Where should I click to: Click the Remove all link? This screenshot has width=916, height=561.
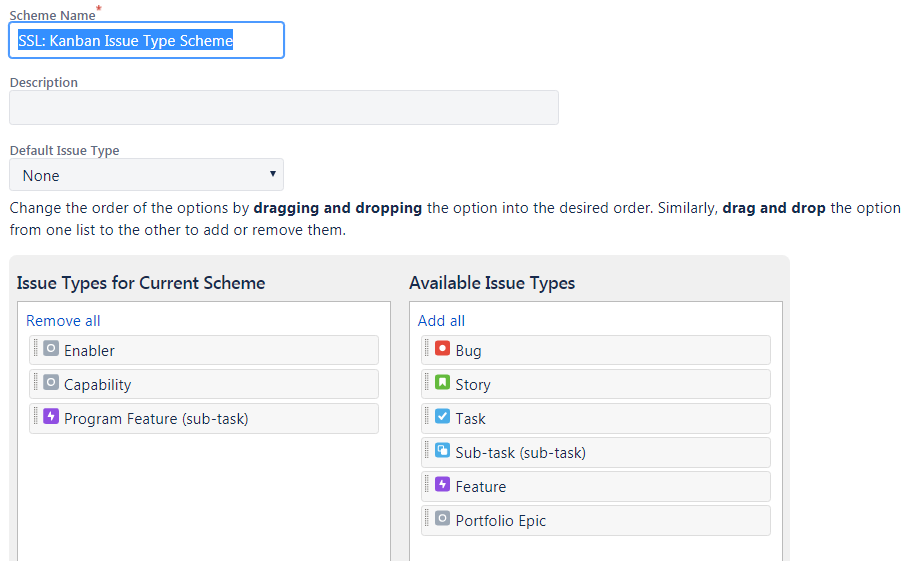pos(63,321)
